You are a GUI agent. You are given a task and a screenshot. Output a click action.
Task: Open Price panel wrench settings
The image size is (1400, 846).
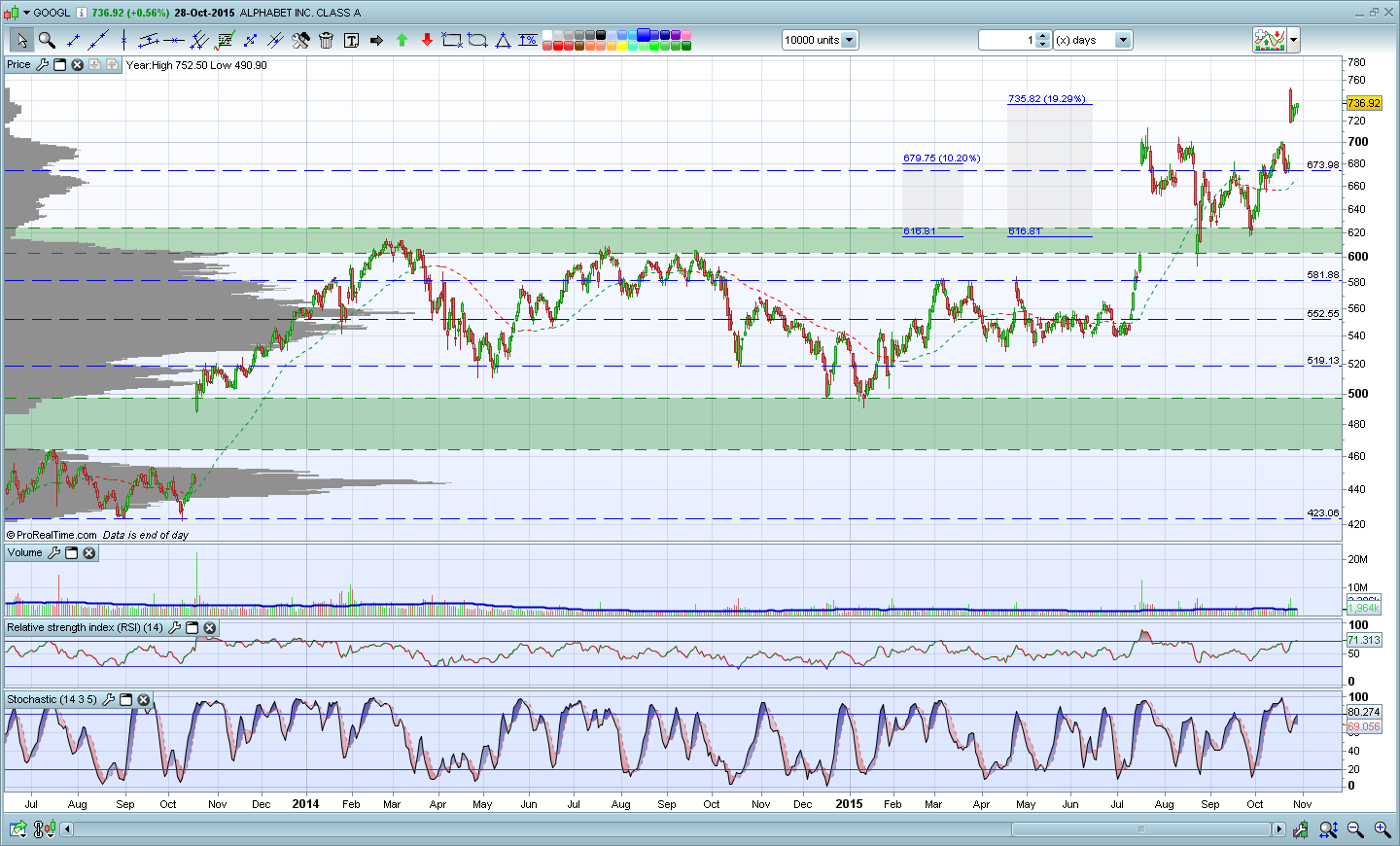tap(42, 65)
